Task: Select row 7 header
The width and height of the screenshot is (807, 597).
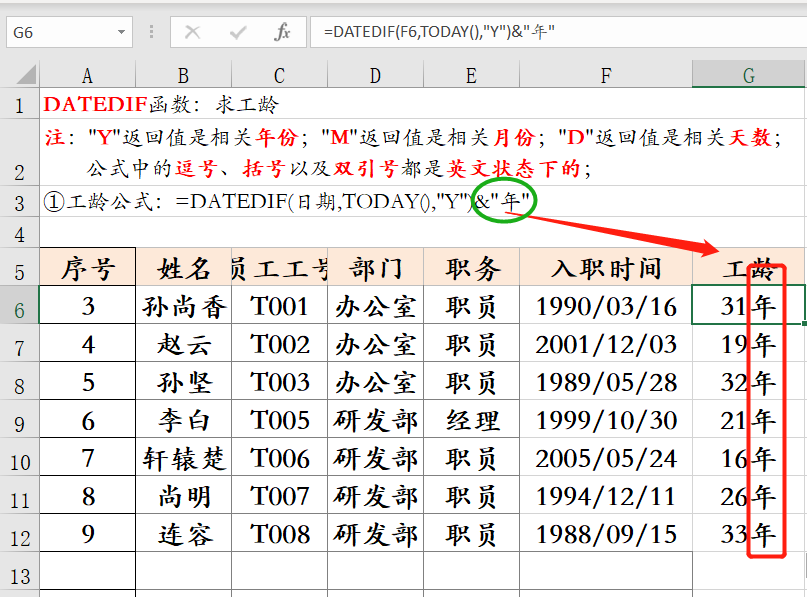Action: click(x=20, y=343)
